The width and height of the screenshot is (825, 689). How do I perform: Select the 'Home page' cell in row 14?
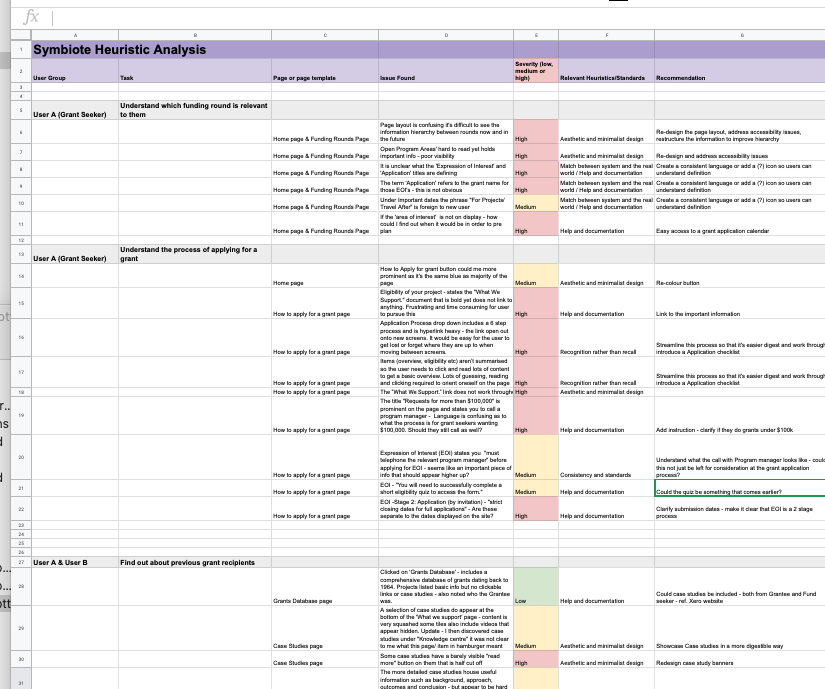tap(325, 276)
